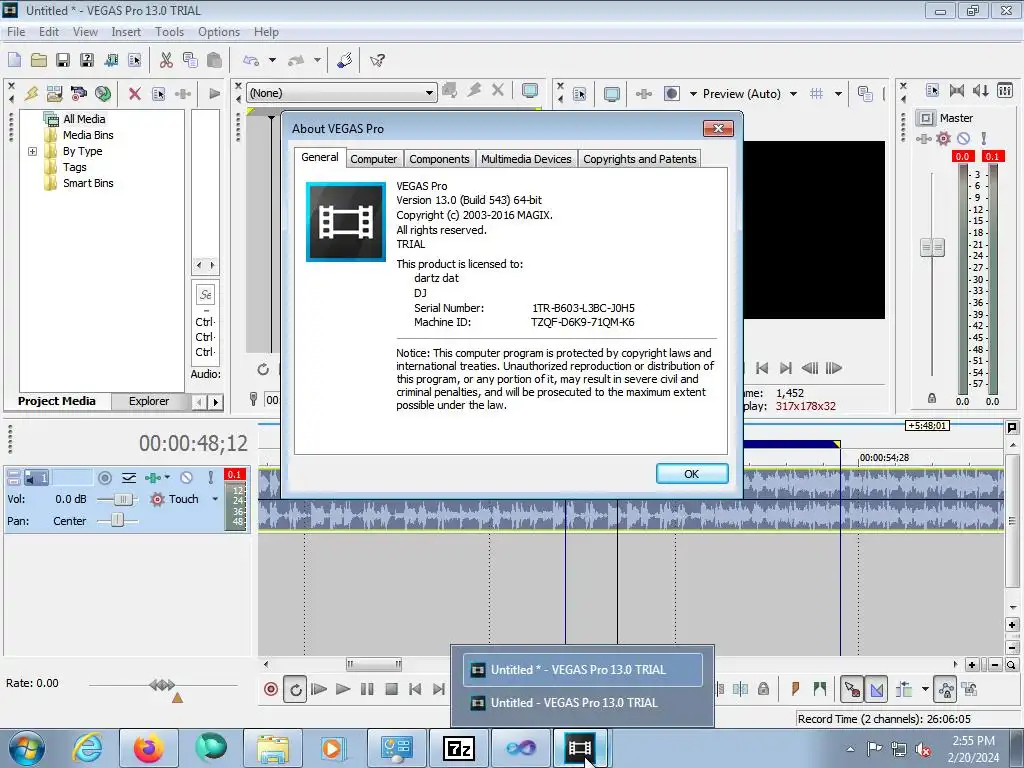Select the Smart Bins folder
The image size is (1024, 768).
click(x=88, y=183)
